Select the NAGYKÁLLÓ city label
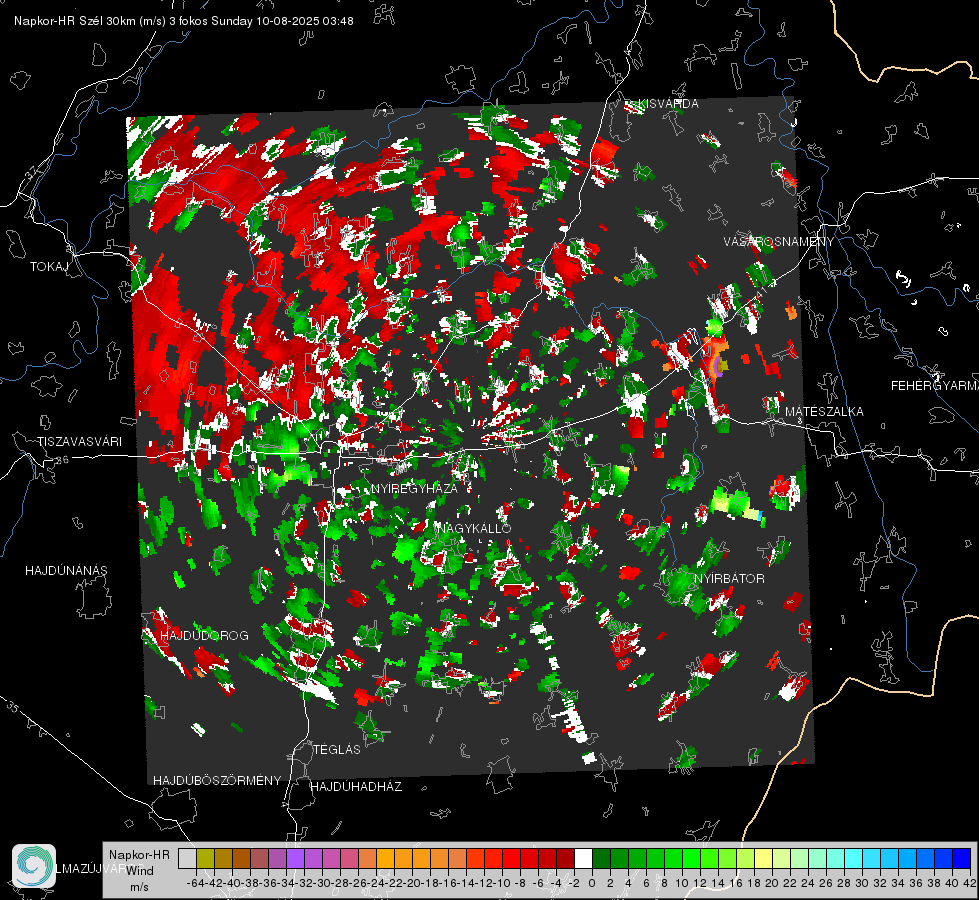This screenshot has height=900, width=979. click(475, 528)
